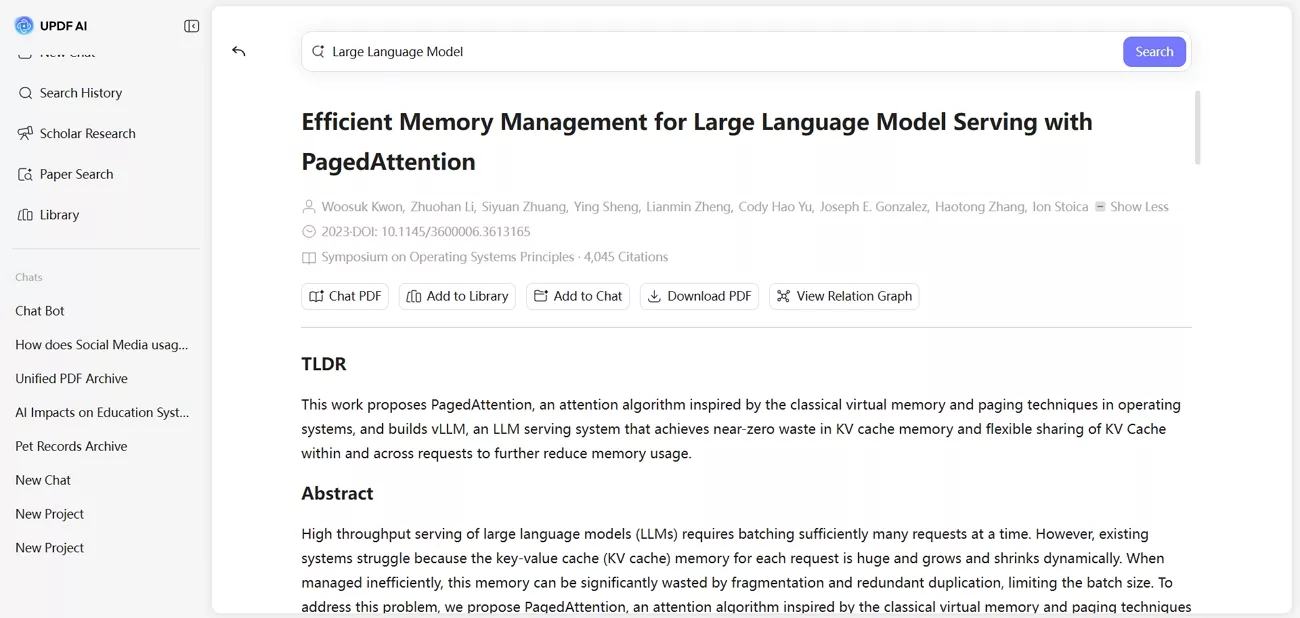
Task: Click the paper title Efficient Memory Management heading
Action: [x=697, y=142]
